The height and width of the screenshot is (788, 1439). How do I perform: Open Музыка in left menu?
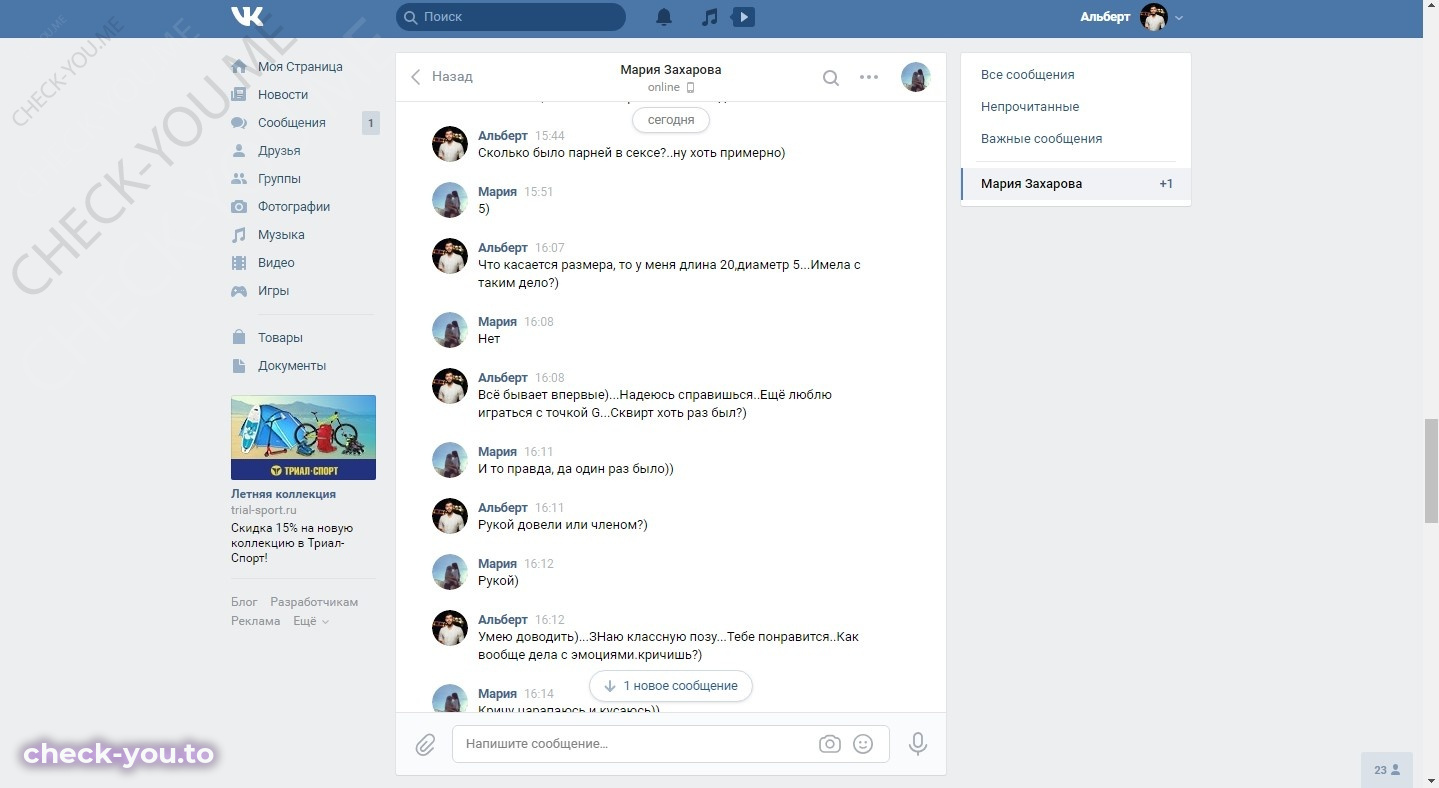[281, 235]
